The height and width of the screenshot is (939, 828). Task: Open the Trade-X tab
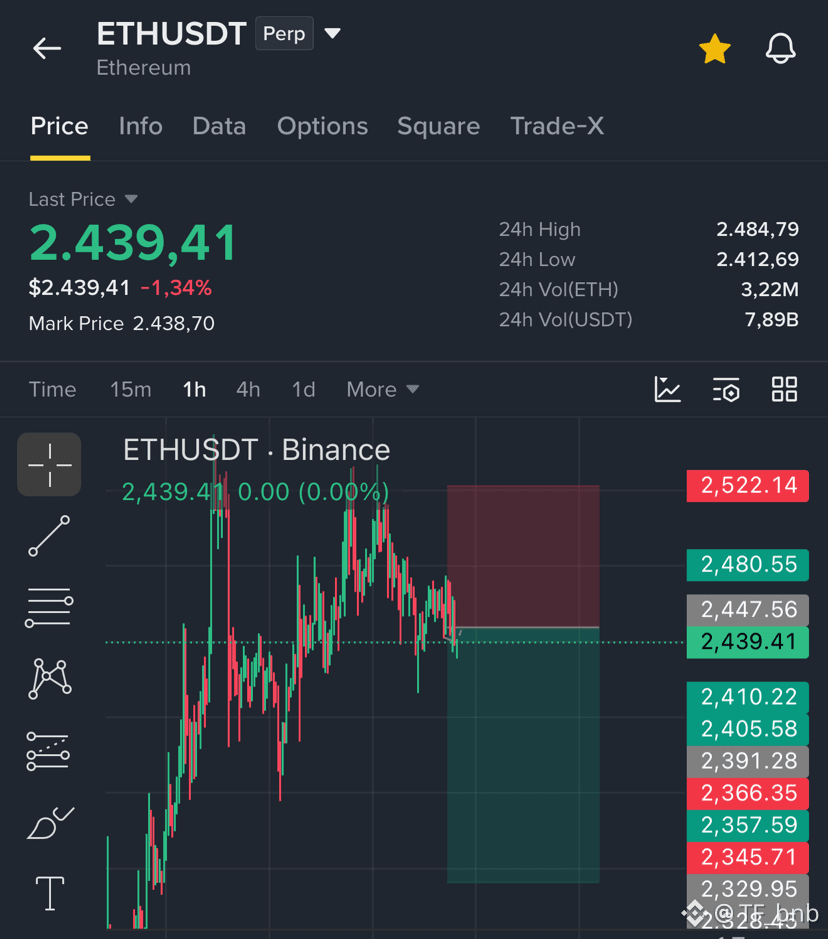click(557, 126)
